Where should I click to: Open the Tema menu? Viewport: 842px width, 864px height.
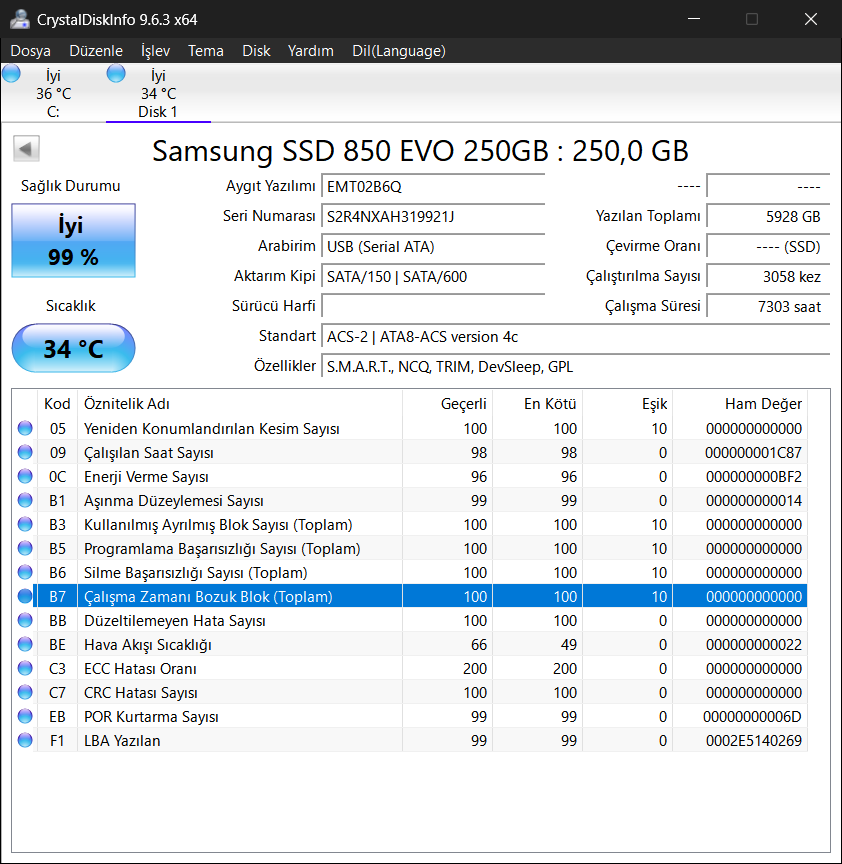(x=206, y=51)
